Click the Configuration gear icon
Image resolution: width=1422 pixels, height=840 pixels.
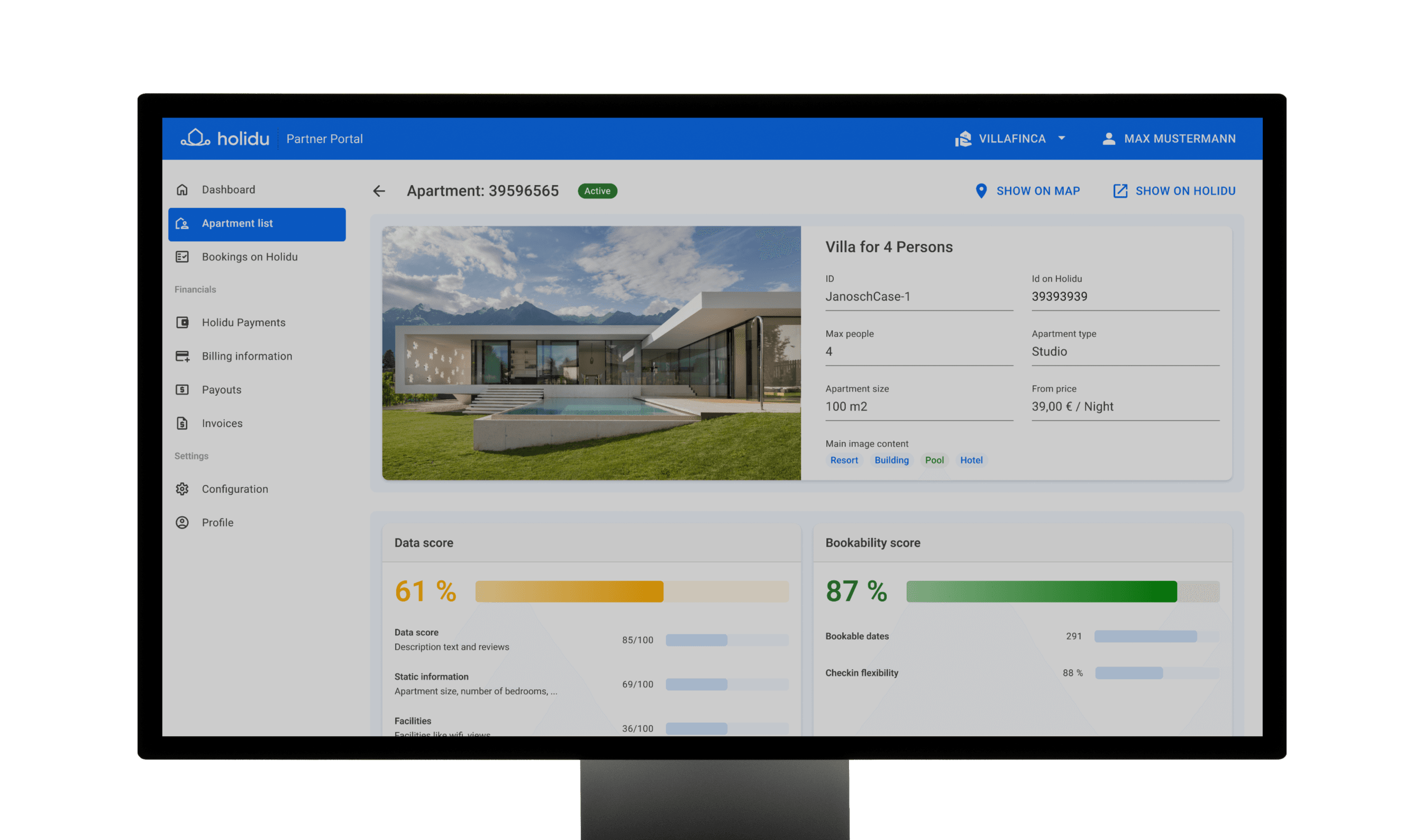181,489
